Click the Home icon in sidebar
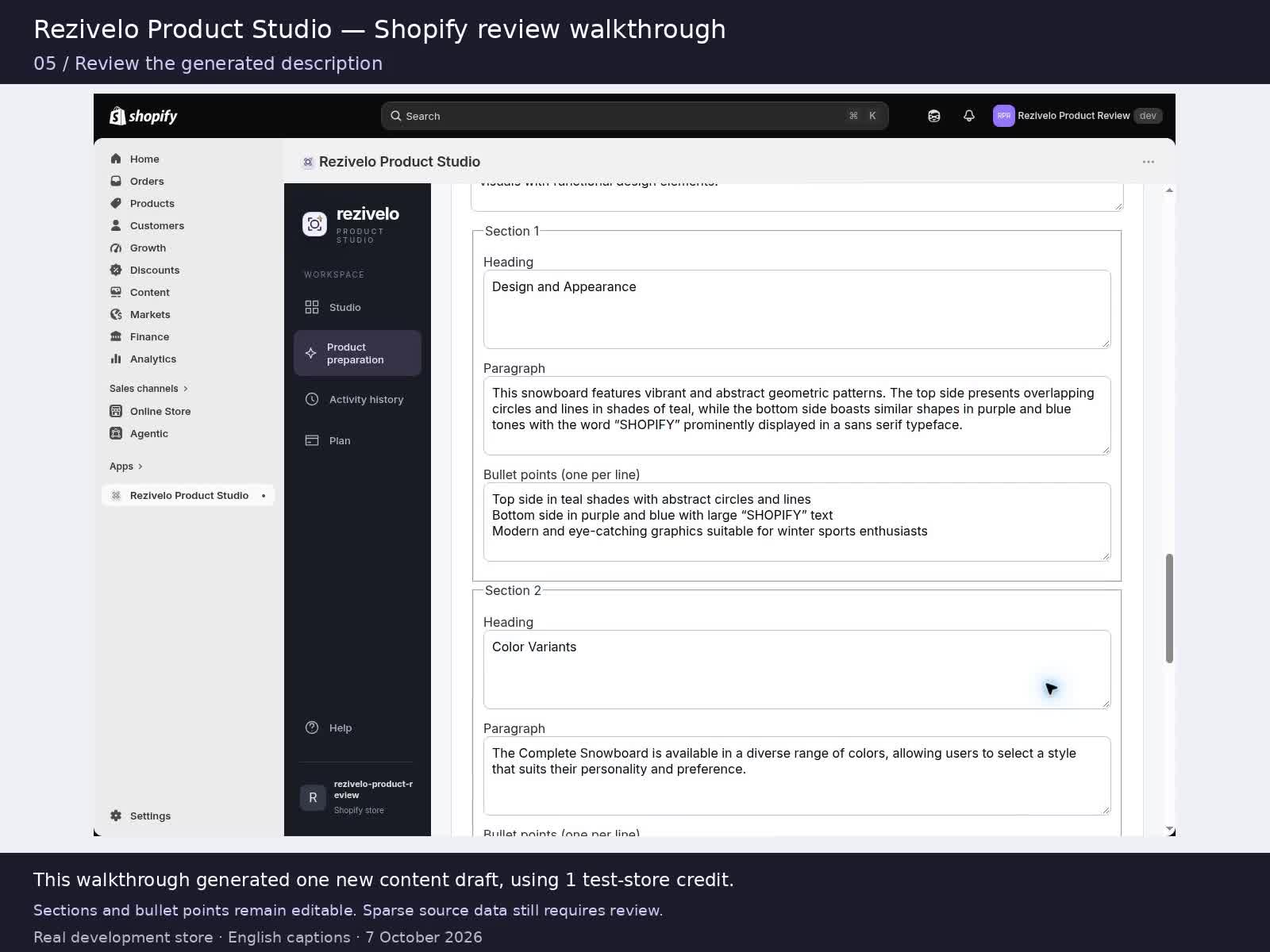Screen dimensions: 1270x952 116,159
